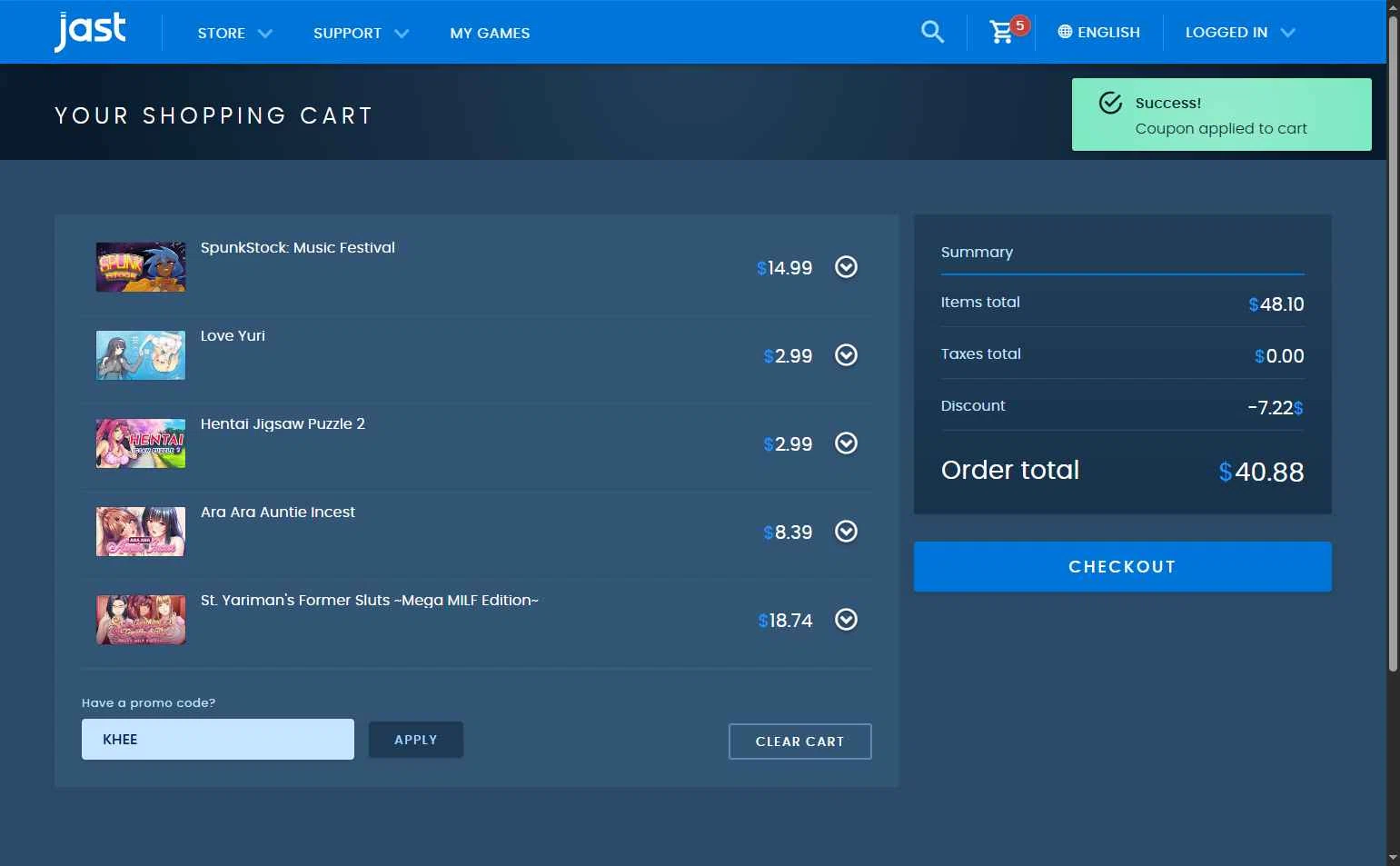The image size is (1400, 866).
Task: Click the Love Yuri game thumbnail
Action: click(141, 355)
